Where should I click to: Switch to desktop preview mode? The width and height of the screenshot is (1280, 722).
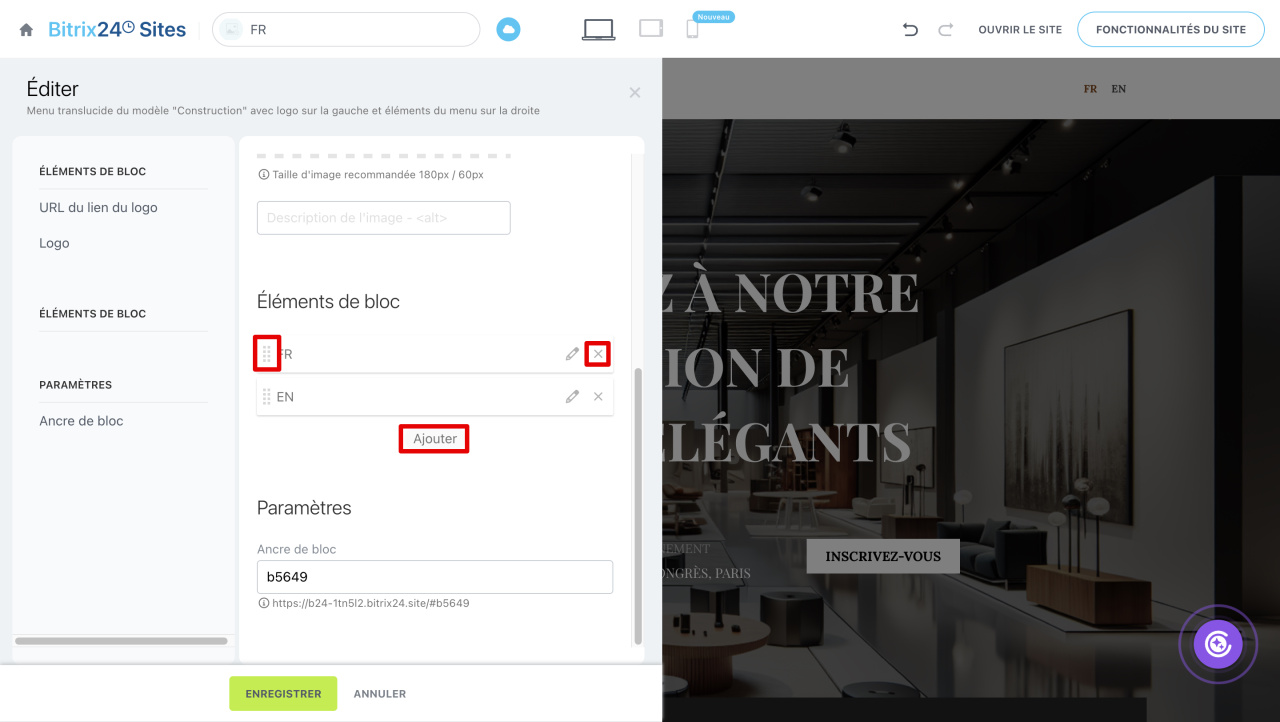[x=598, y=30]
